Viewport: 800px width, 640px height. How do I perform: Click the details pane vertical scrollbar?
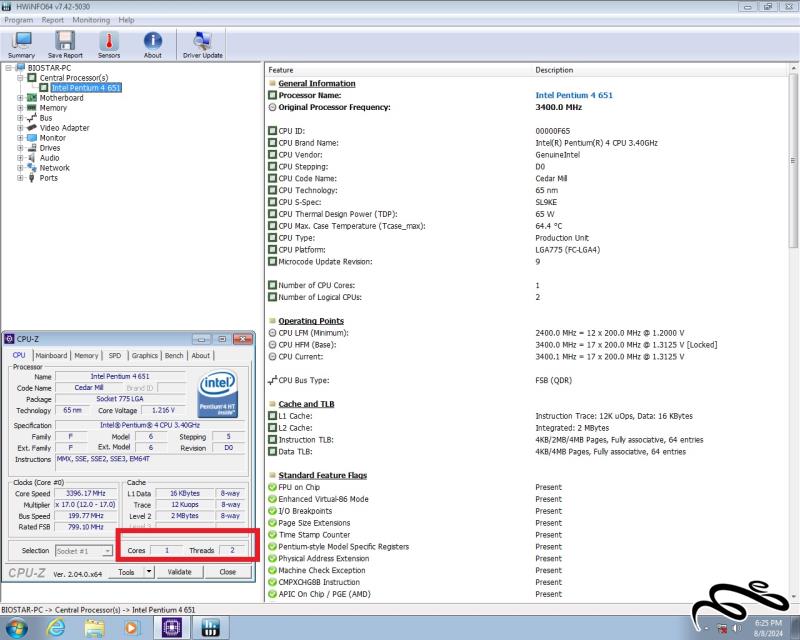(x=793, y=161)
